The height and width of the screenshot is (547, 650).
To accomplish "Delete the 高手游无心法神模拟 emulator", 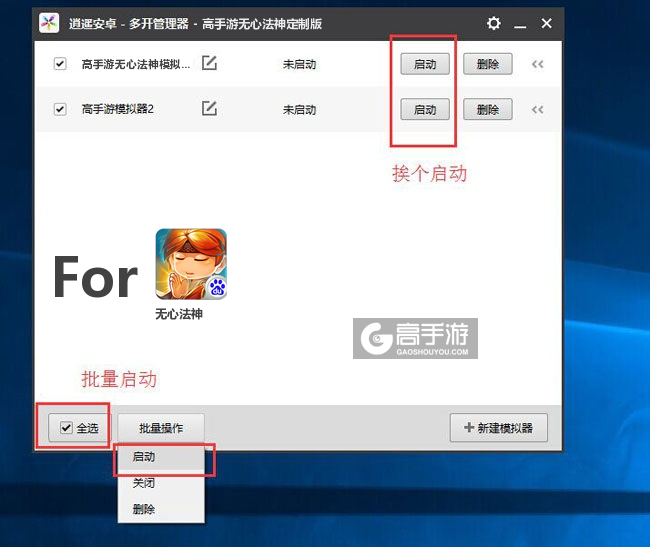I will click(x=488, y=64).
